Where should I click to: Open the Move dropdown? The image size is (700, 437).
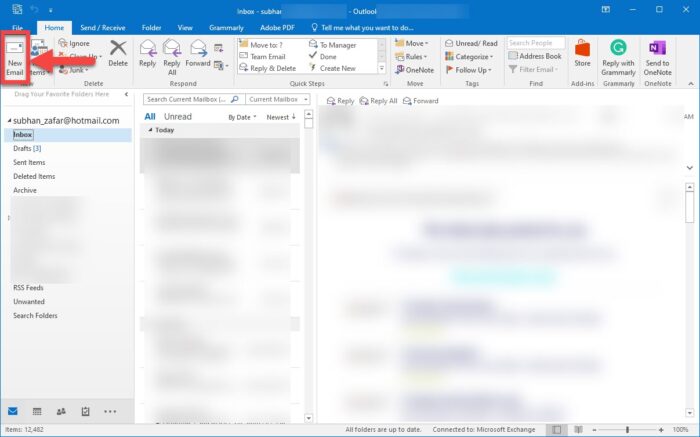412,43
